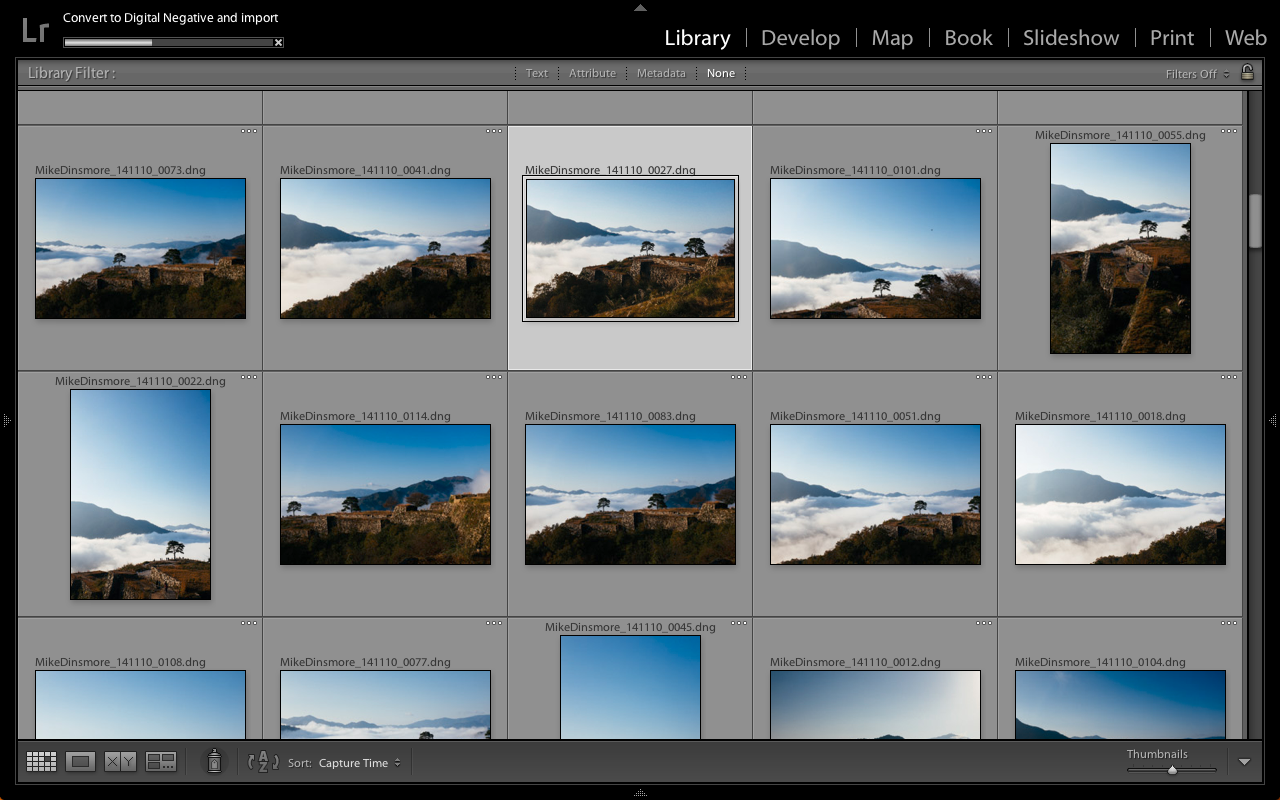
Task: Select thumbnail MikeDinsmore_141110_0108.dng
Action: click(x=140, y=705)
